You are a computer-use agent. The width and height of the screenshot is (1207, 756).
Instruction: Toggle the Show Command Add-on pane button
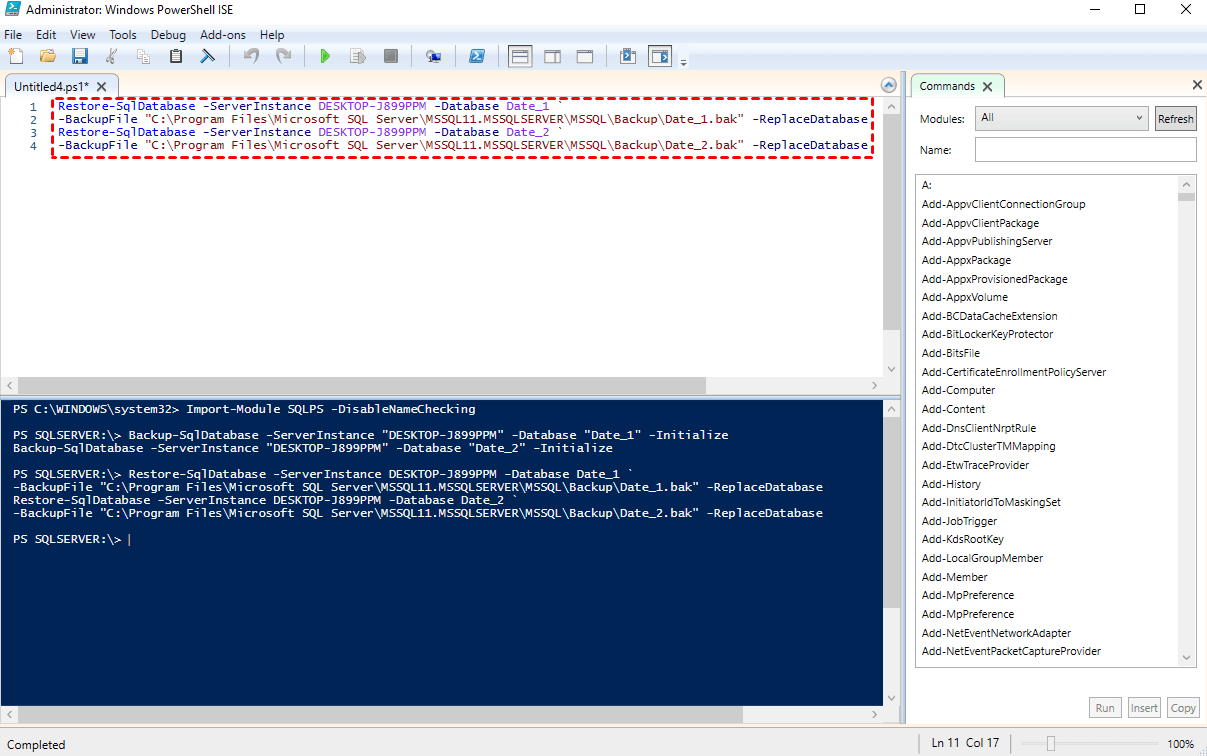pyautogui.click(x=659, y=57)
